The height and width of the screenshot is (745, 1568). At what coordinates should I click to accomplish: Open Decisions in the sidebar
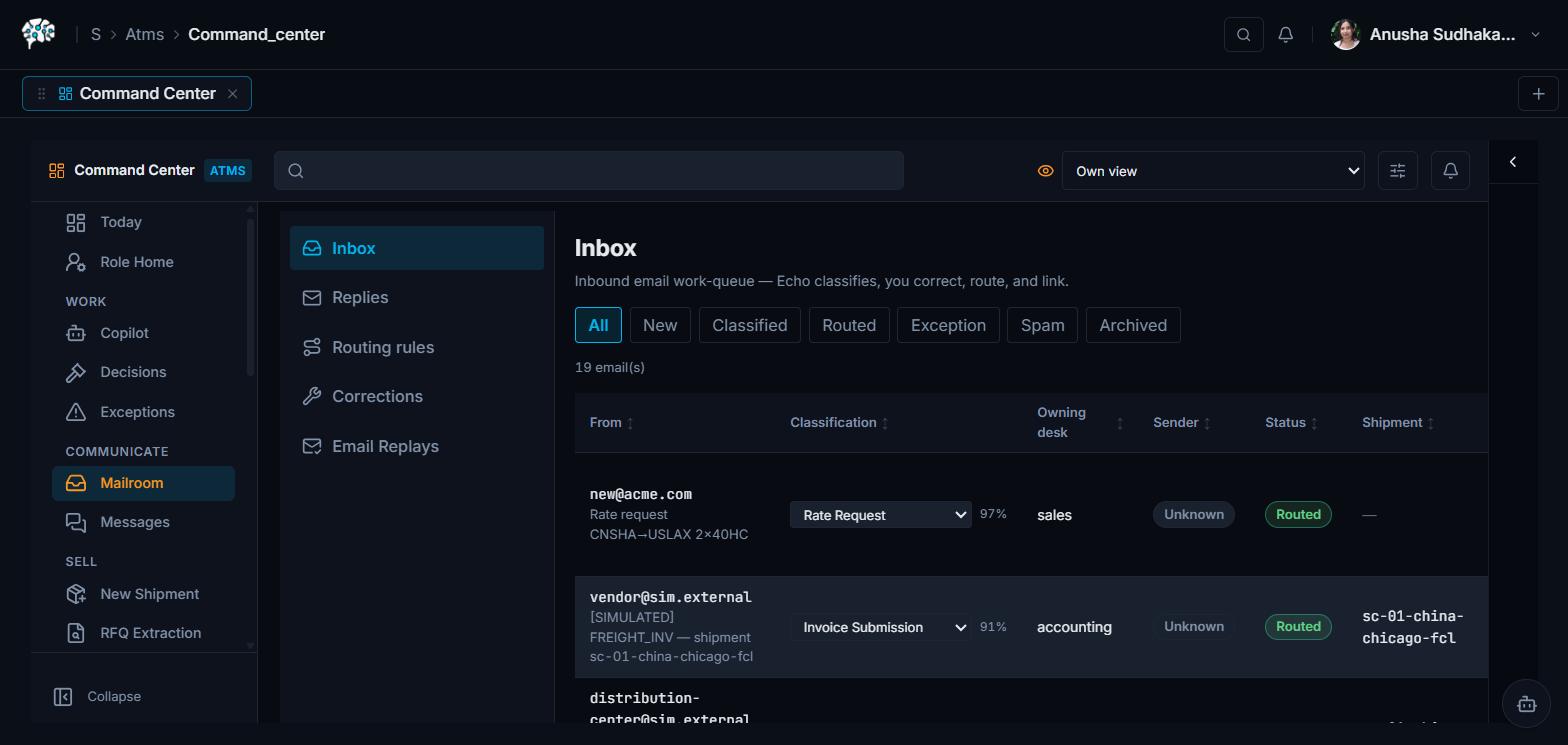pyautogui.click(x=143, y=372)
